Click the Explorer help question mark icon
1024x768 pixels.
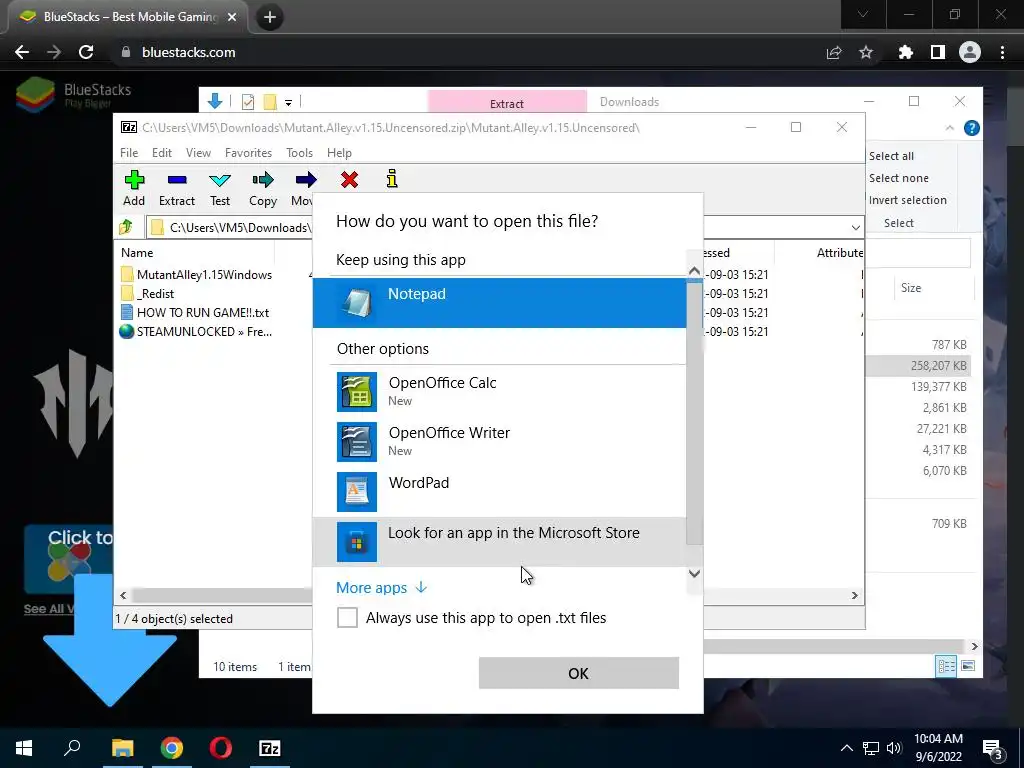[972, 128]
